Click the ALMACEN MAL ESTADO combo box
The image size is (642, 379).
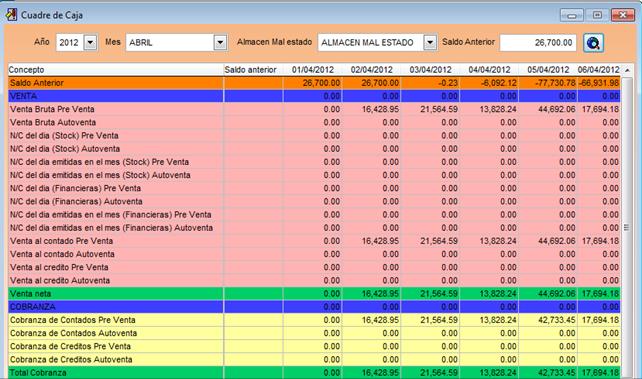(x=377, y=42)
